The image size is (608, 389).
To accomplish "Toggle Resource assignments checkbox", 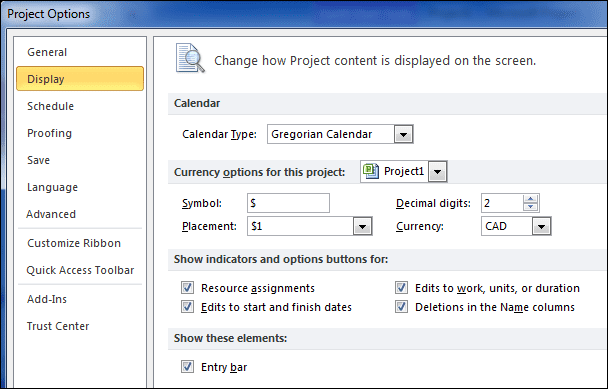I will (x=187, y=288).
